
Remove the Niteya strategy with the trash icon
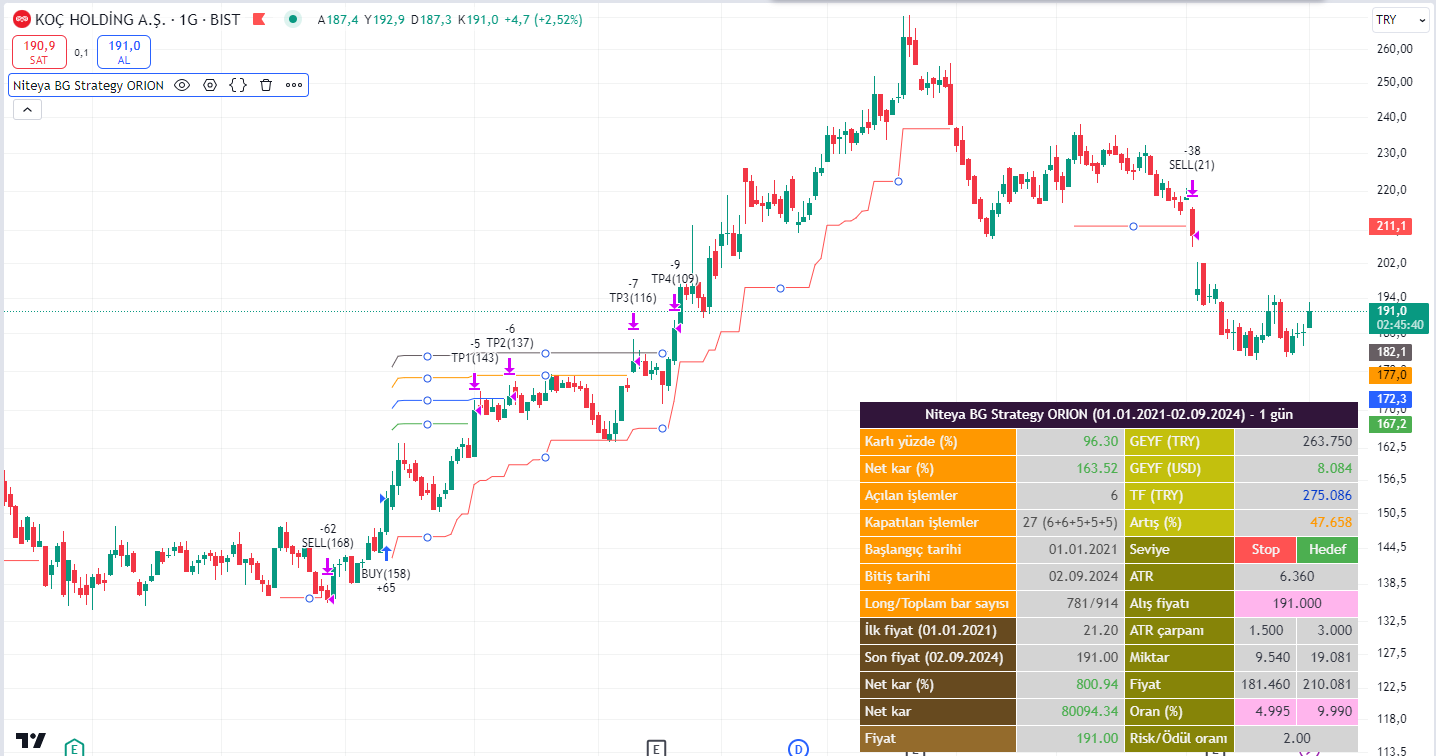click(266, 85)
